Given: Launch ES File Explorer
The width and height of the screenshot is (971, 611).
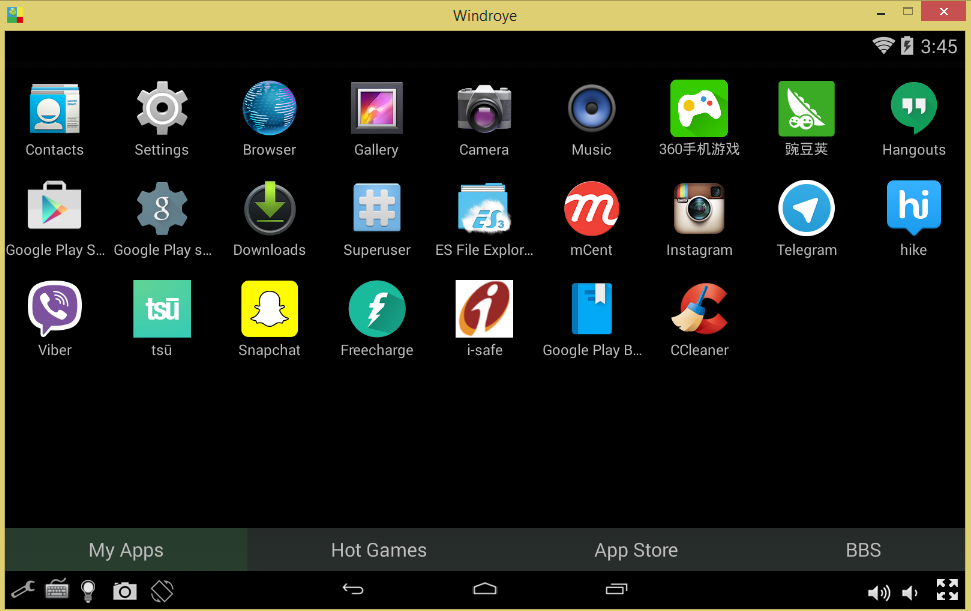Looking at the screenshot, I should tap(484, 209).
